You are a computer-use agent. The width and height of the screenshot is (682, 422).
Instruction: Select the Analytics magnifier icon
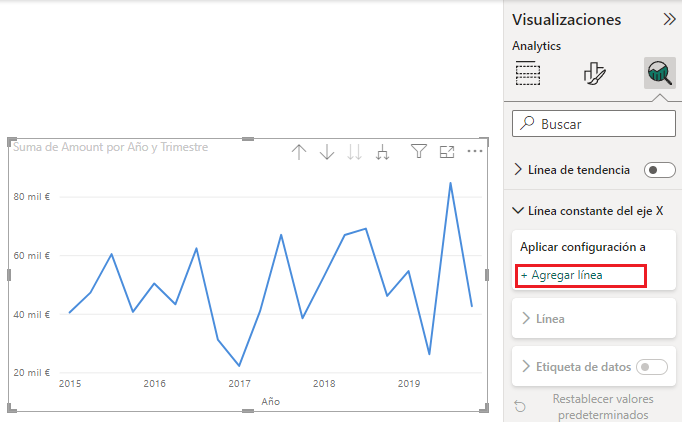tap(659, 73)
